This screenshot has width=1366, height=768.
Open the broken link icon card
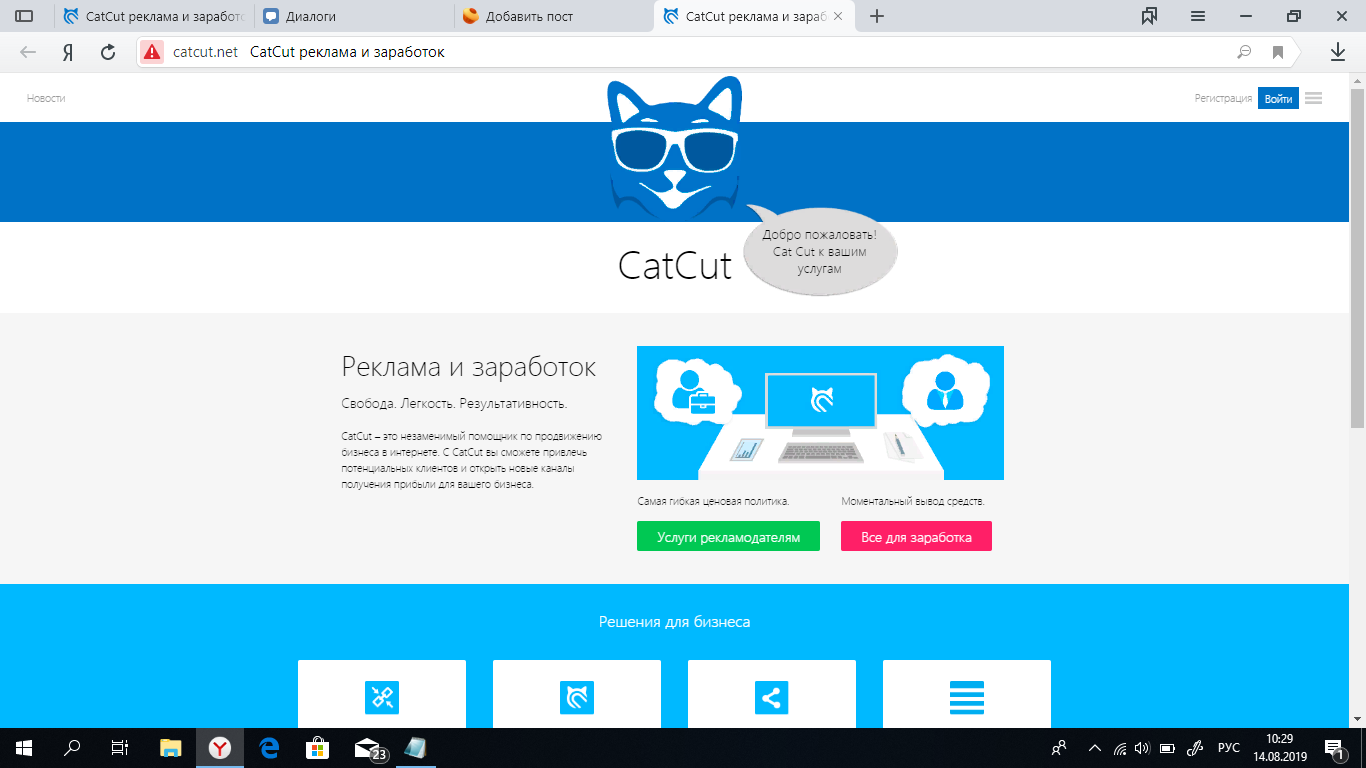[x=382, y=694]
